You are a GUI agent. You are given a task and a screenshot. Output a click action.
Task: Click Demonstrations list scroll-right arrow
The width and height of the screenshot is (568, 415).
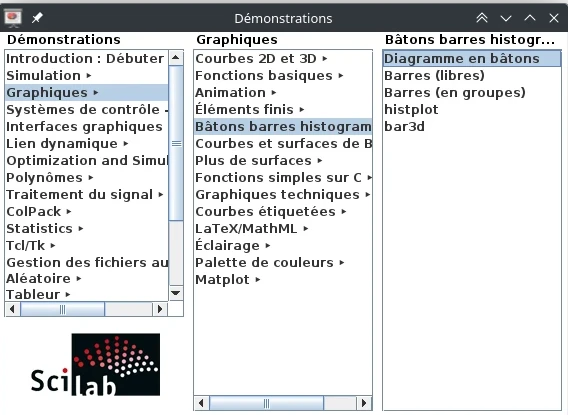(160, 309)
